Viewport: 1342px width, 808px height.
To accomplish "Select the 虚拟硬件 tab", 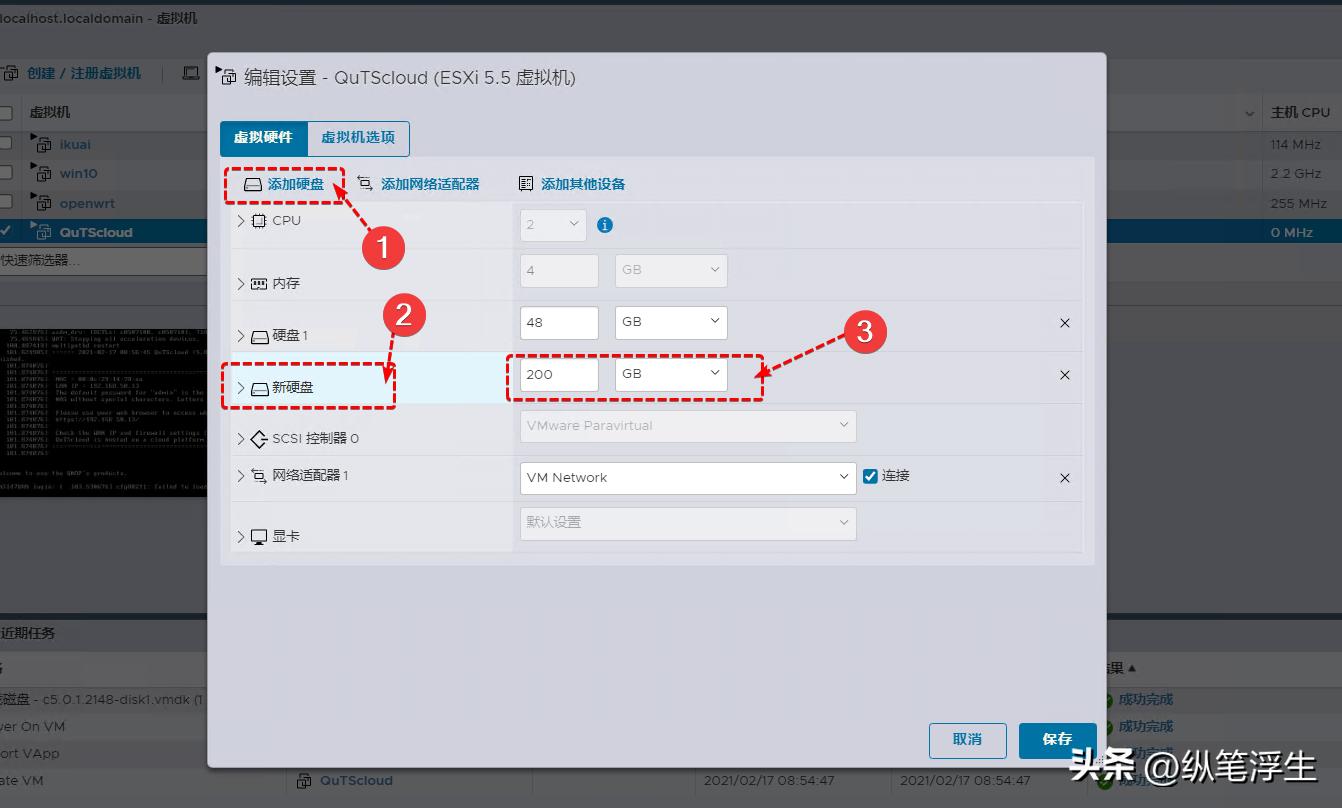I will click(263, 138).
